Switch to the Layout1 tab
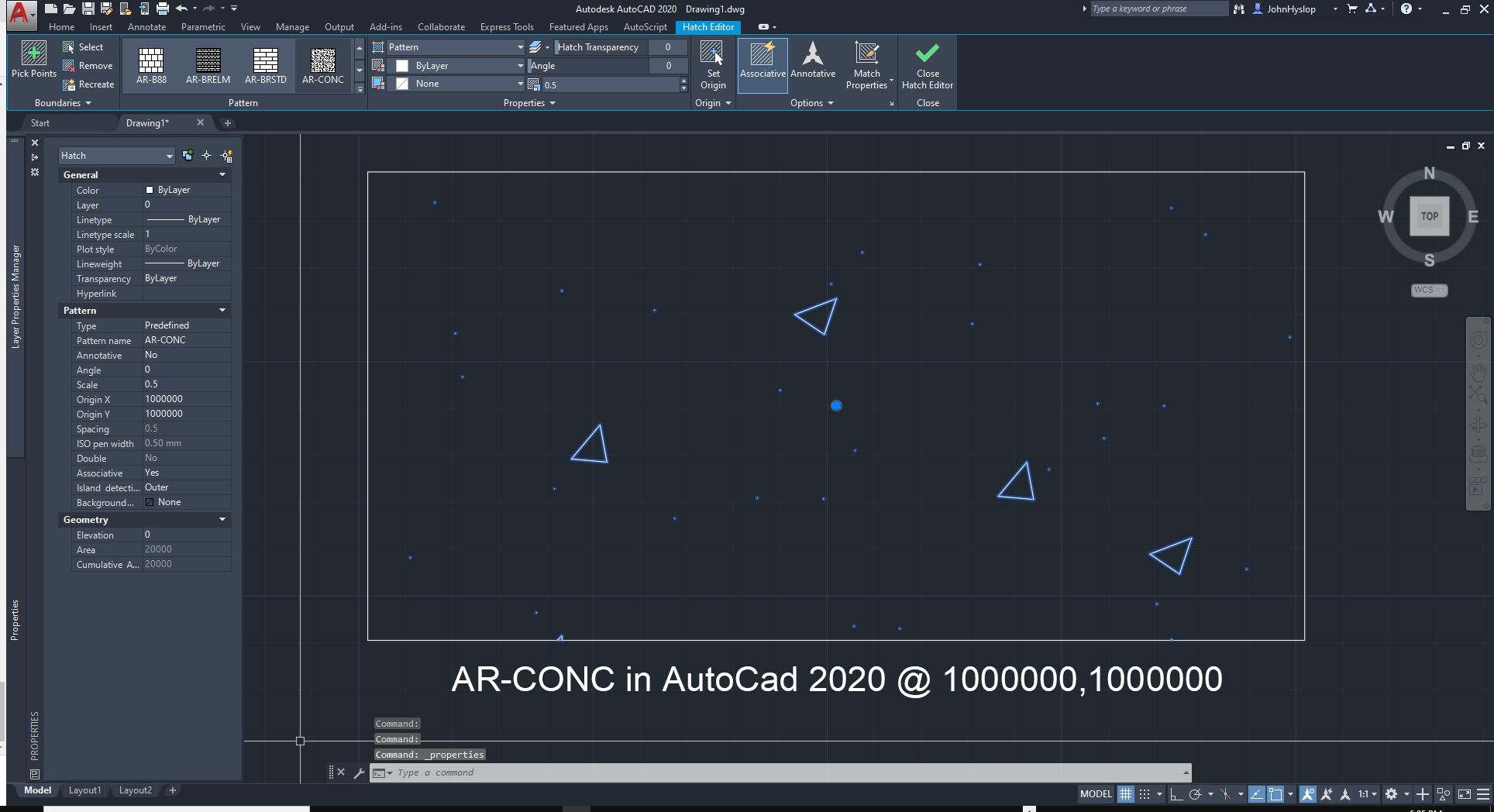The width and height of the screenshot is (1494, 812). (84, 790)
